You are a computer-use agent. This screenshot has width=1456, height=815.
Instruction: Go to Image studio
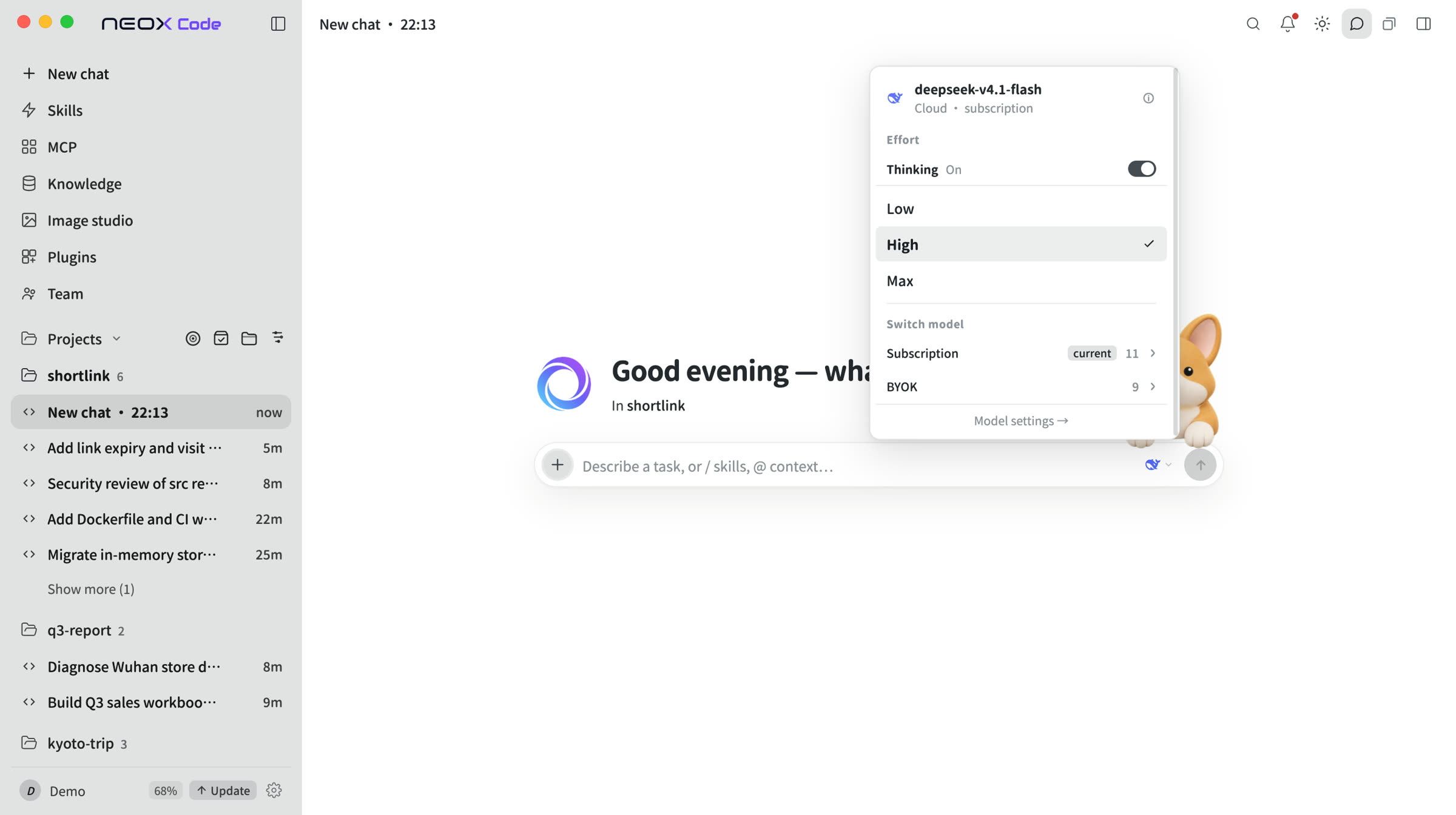(151, 220)
